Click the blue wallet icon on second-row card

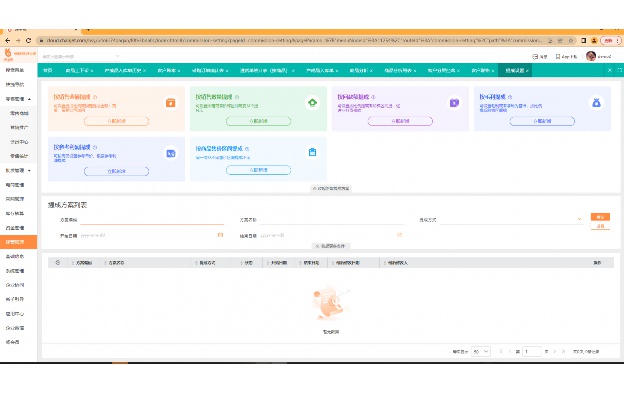(x=170, y=153)
